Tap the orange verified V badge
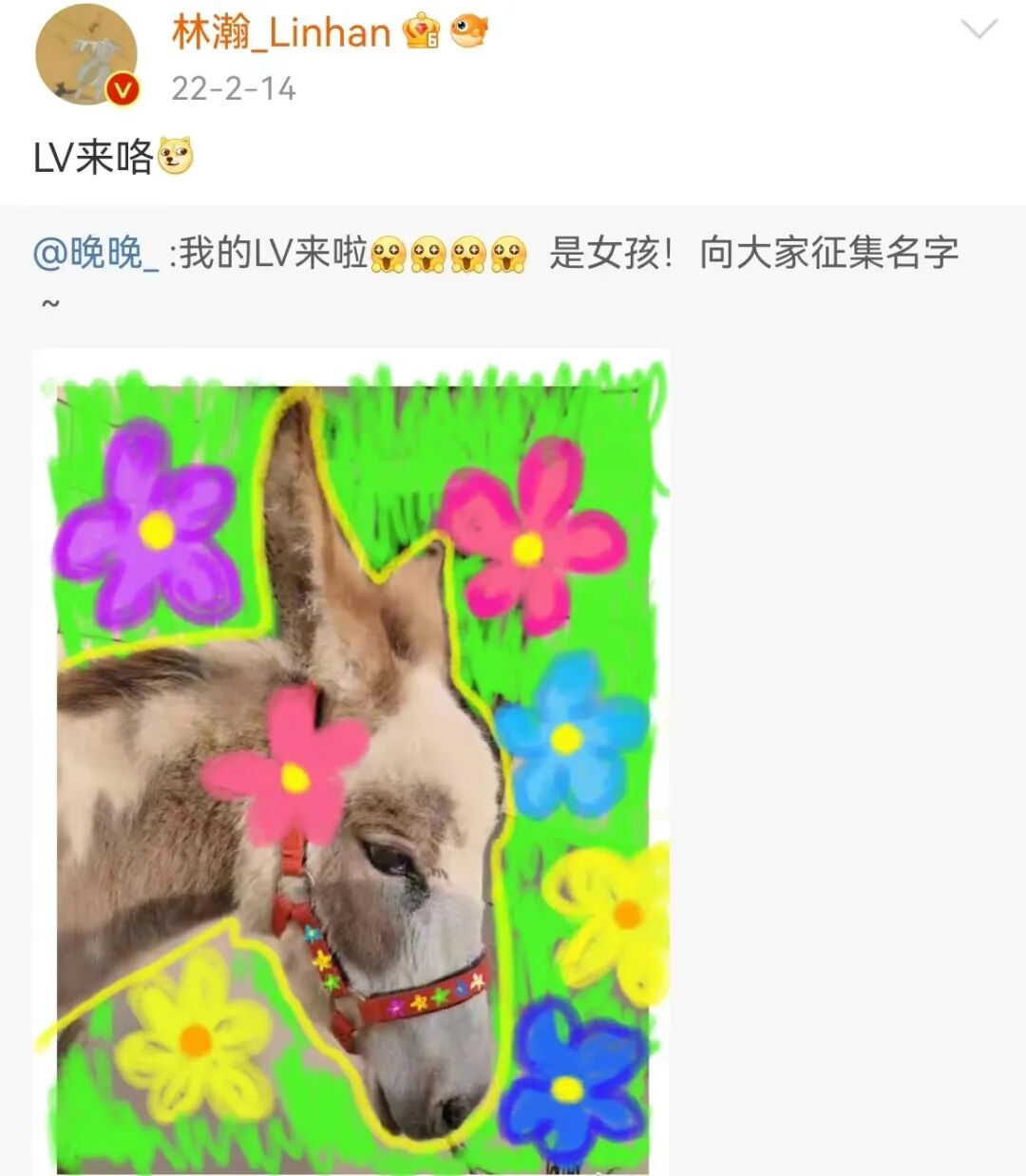 coord(122,90)
